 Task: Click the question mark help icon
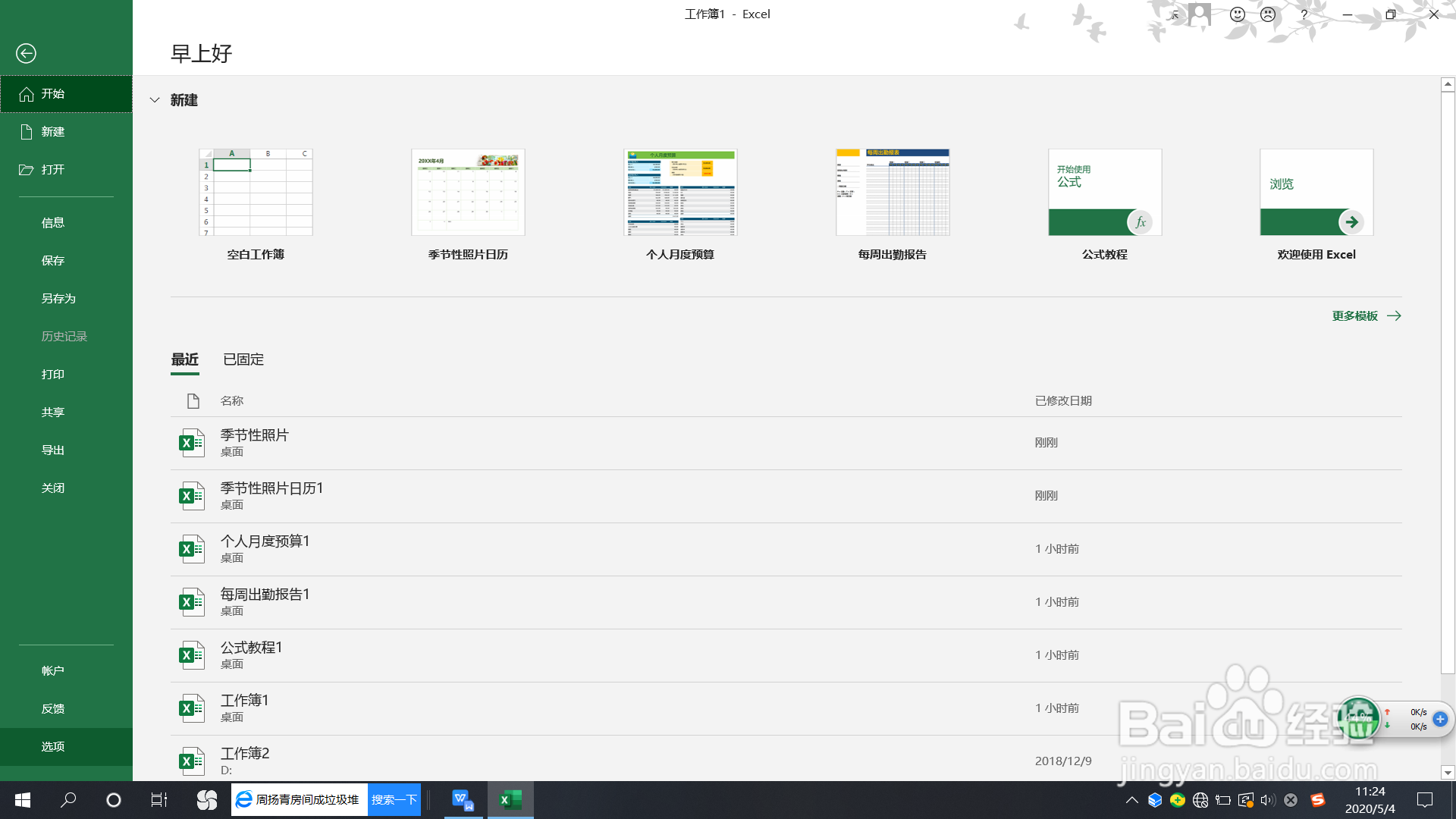point(1304,14)
